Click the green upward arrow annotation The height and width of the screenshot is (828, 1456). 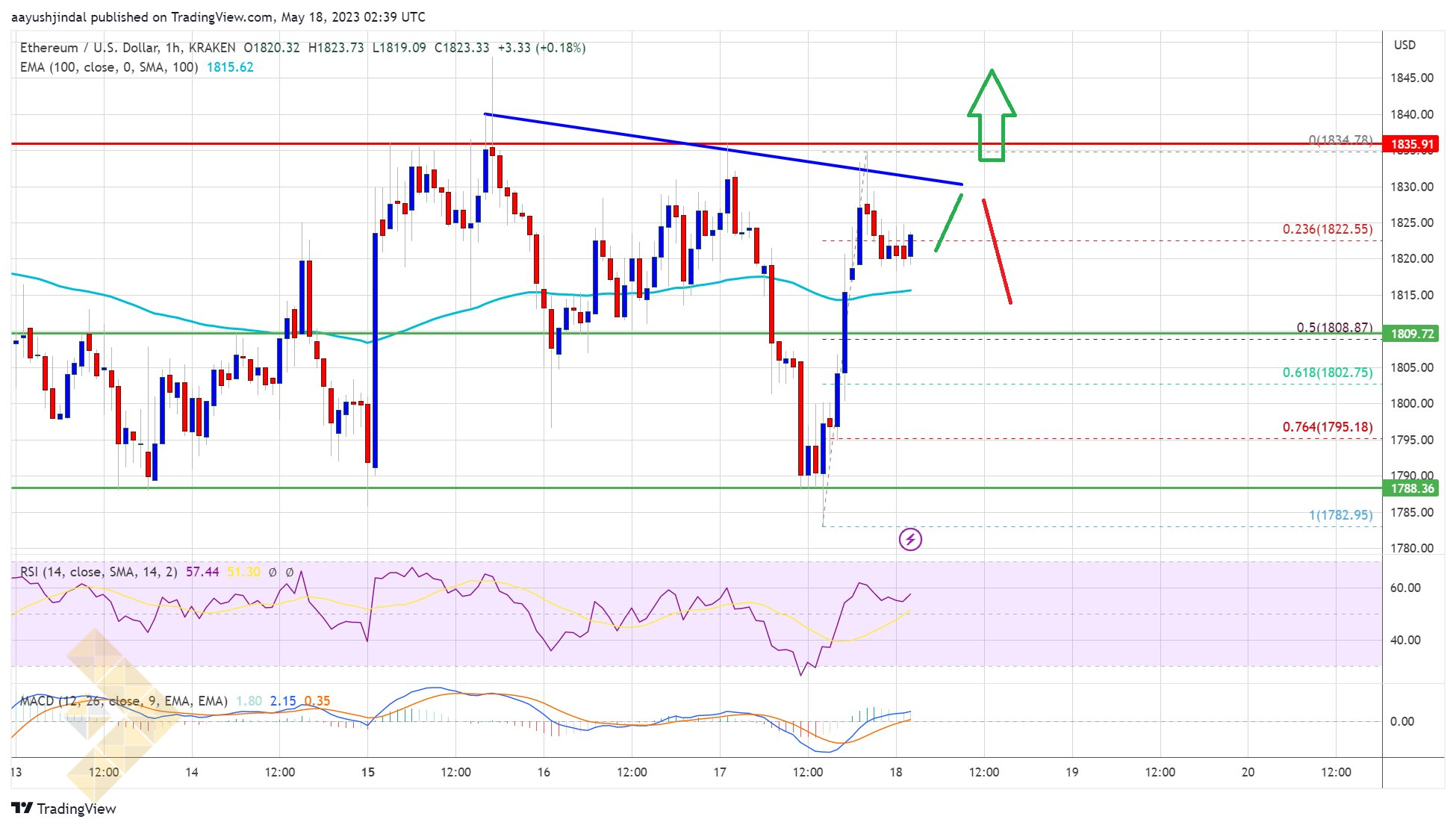point(992,116)
